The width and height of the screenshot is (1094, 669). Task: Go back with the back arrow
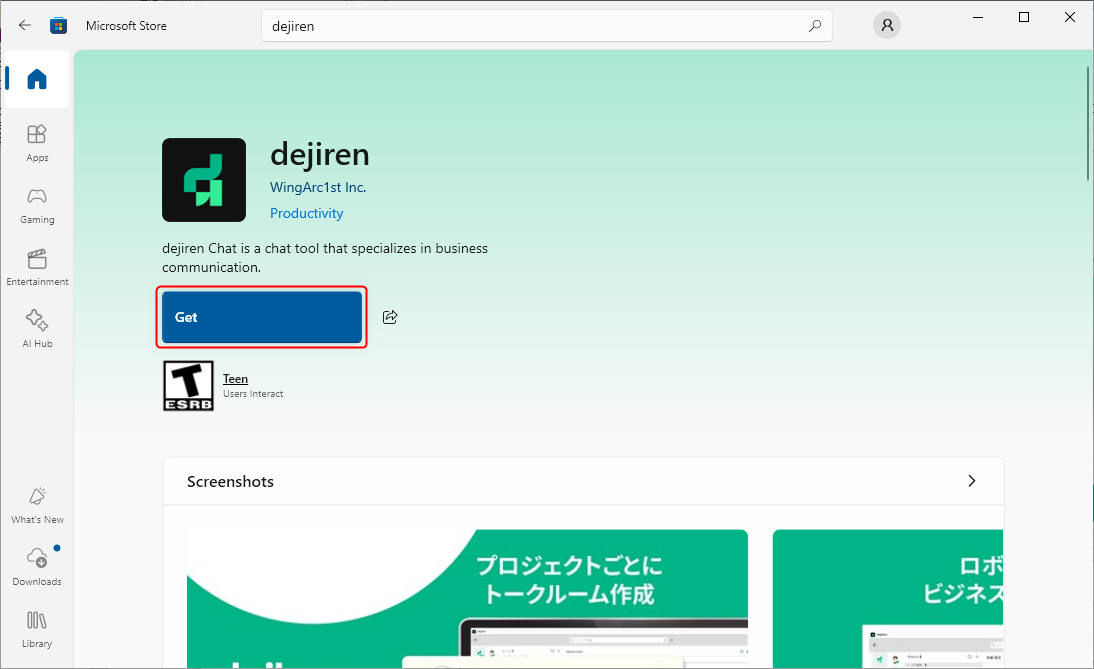(25, 26)
